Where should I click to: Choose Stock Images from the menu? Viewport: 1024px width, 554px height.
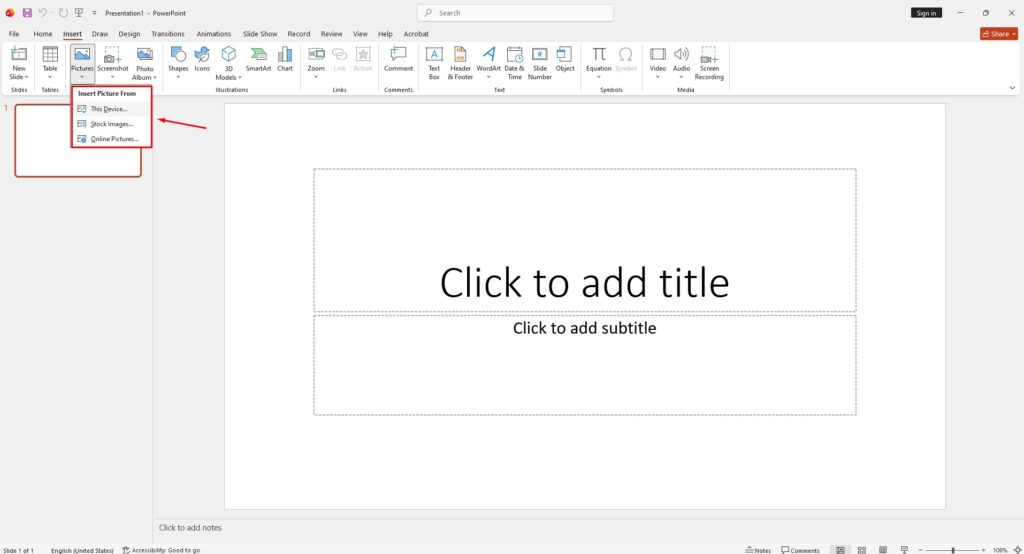(111, 124)
